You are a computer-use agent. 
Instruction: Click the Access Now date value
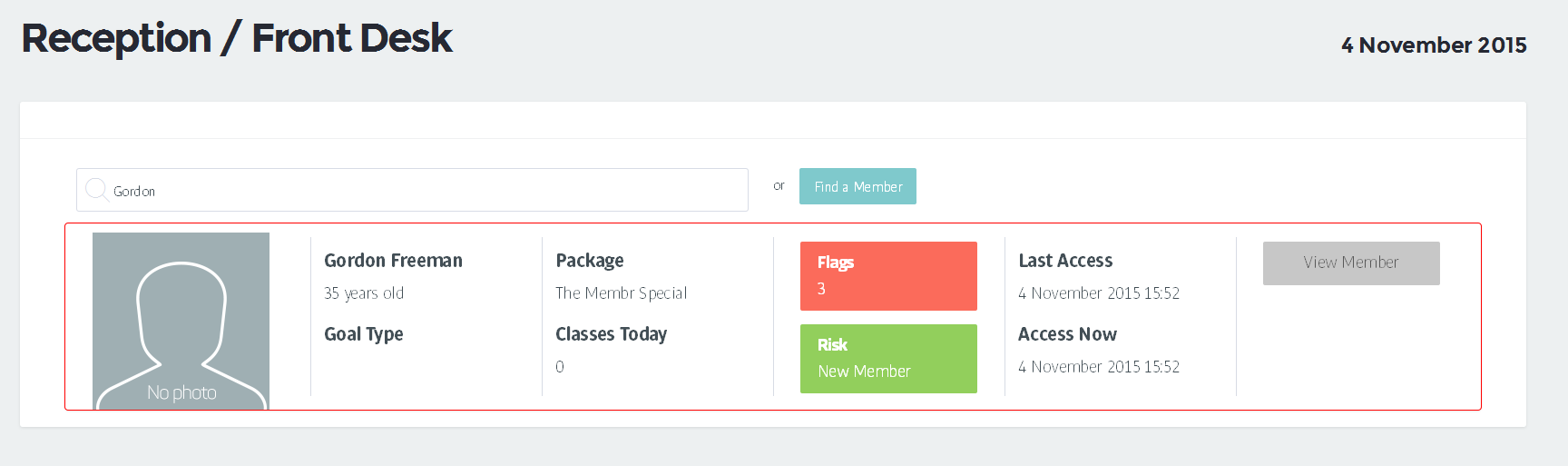(x=1098, y=367)
